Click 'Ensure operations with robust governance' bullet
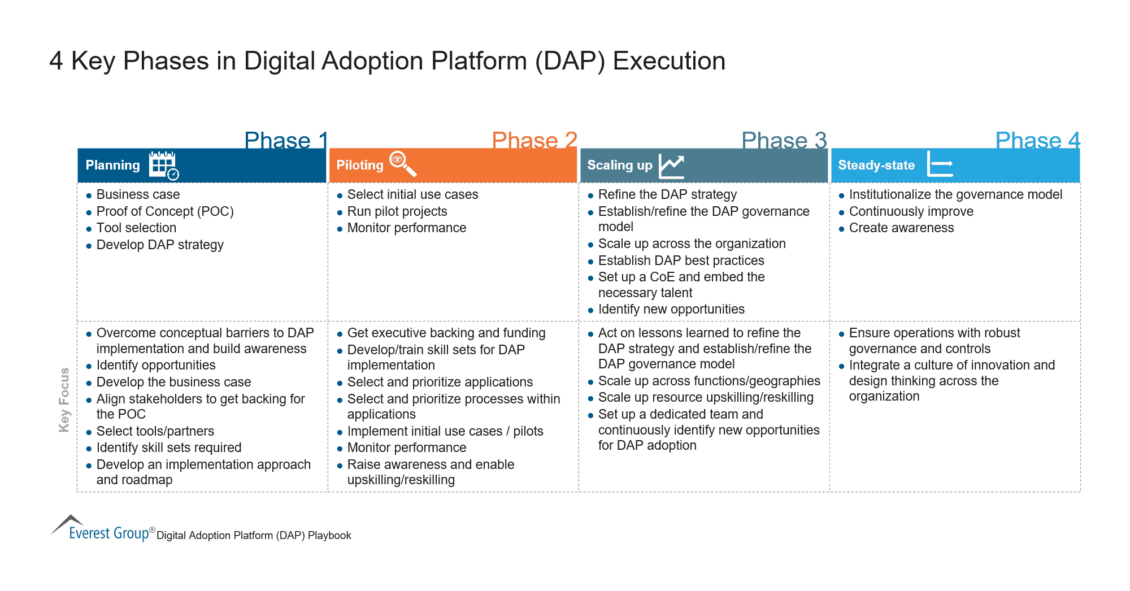 (x=934, y=341)
